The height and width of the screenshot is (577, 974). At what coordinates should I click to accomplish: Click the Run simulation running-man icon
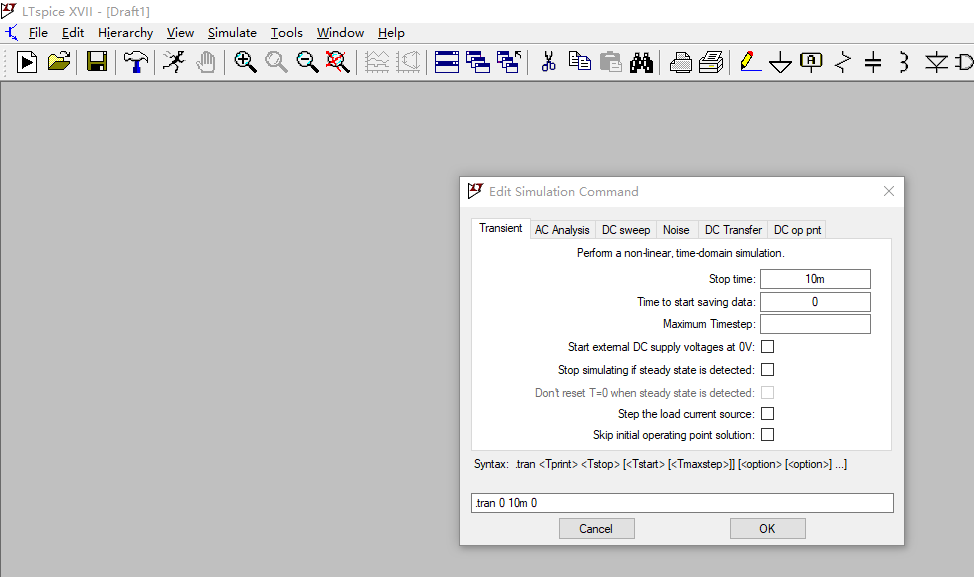(x=174, y=62)
